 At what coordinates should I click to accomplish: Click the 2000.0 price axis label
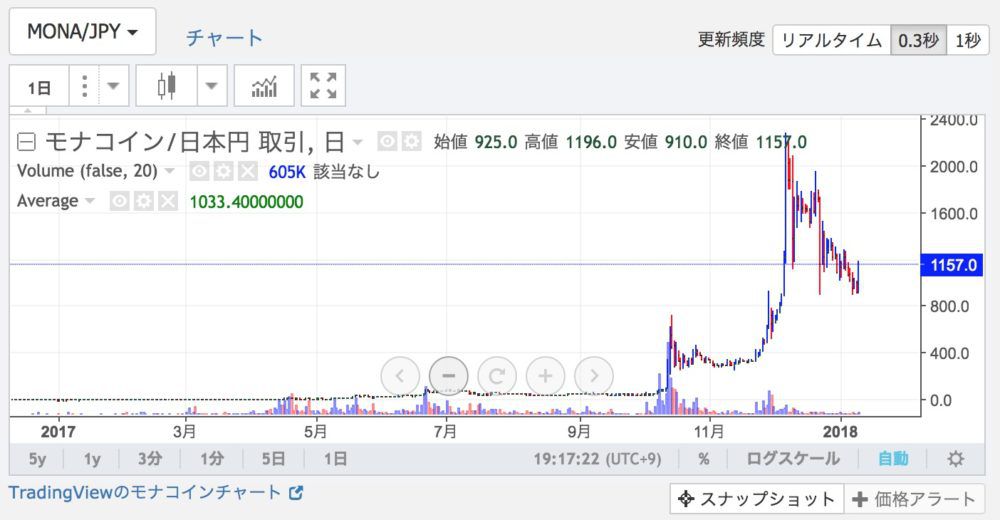pos(953,167)
